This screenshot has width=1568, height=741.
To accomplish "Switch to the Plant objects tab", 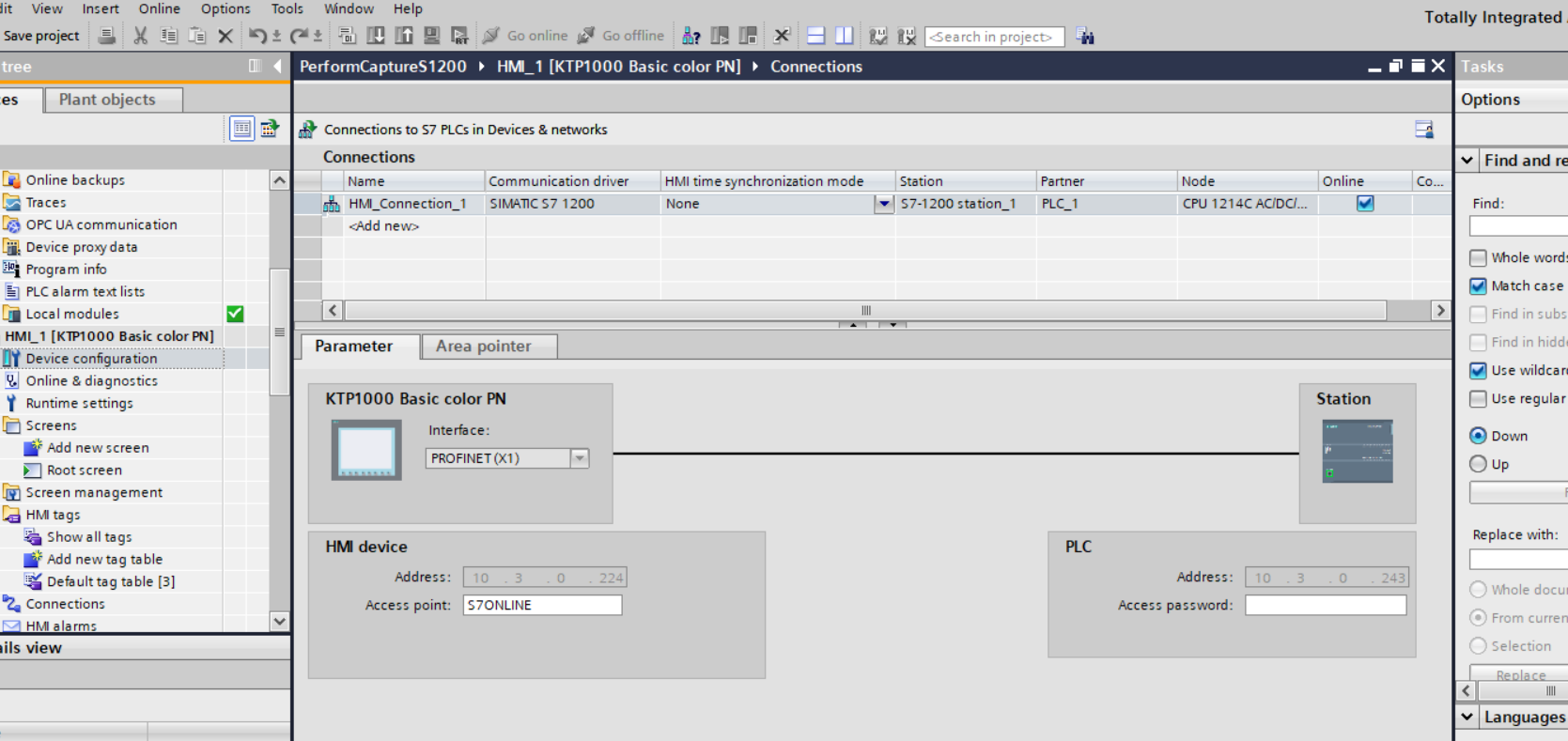I will point(114,100).
